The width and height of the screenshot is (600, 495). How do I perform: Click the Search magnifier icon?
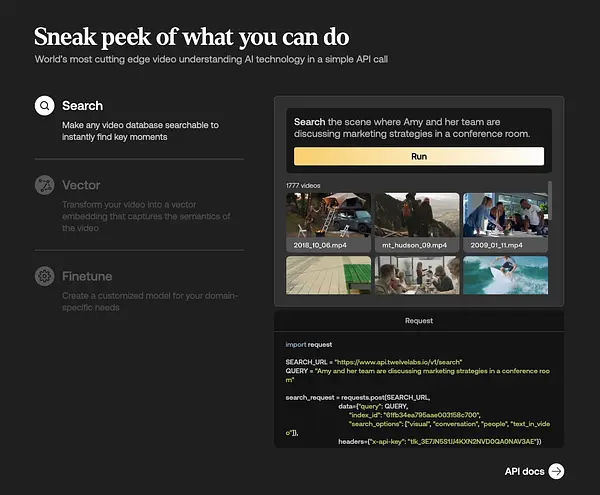coord(44,106)
